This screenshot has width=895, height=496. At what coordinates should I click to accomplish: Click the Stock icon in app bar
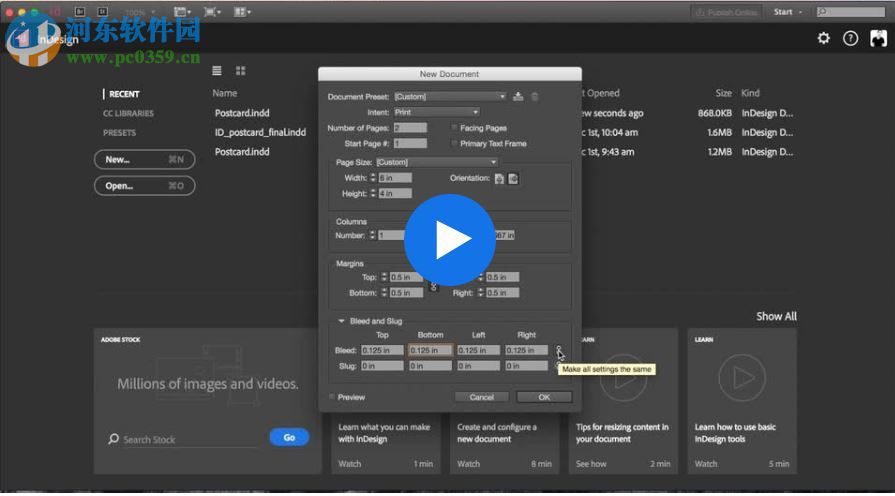102,11
